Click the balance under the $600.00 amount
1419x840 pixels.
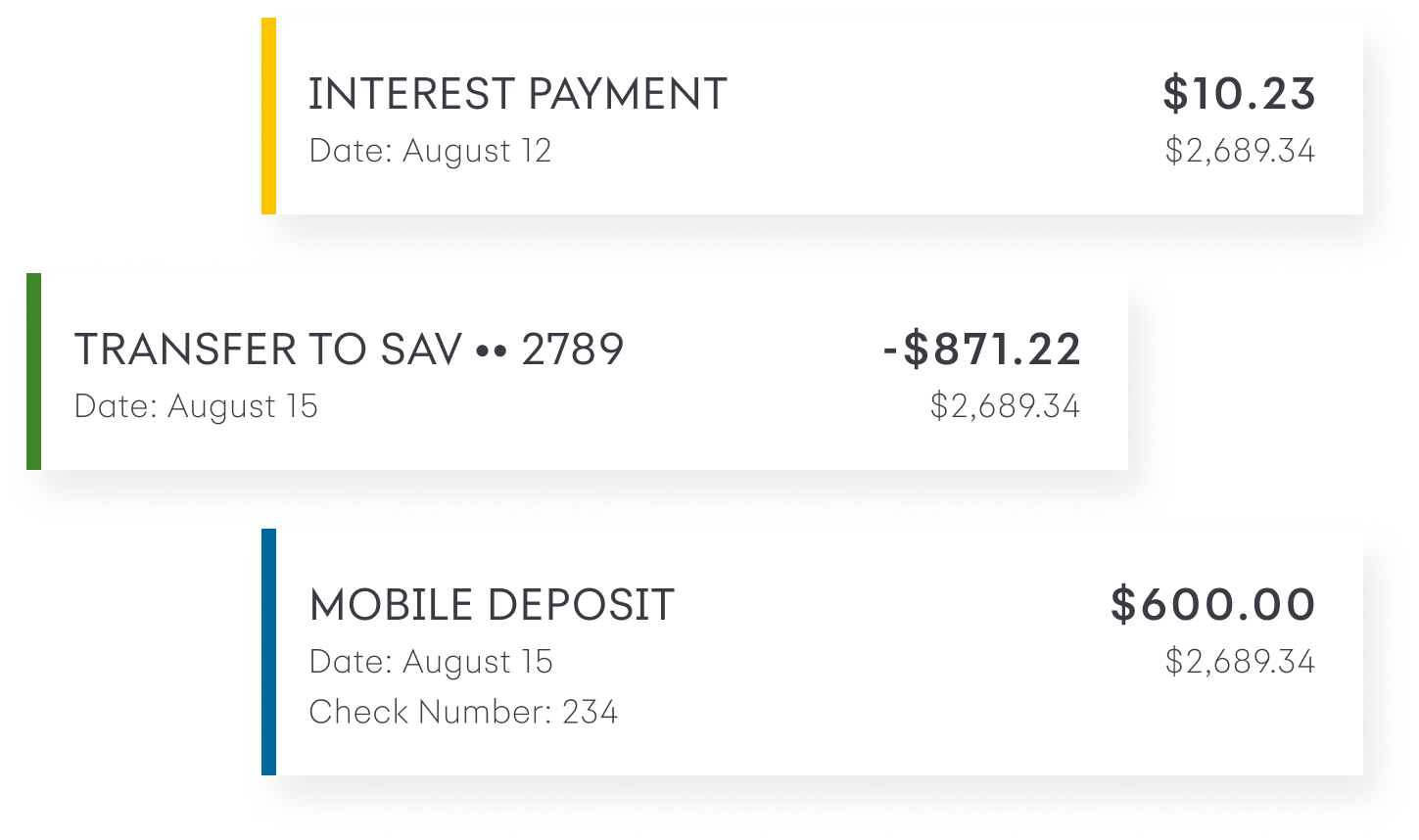(x=1240, y=662)
